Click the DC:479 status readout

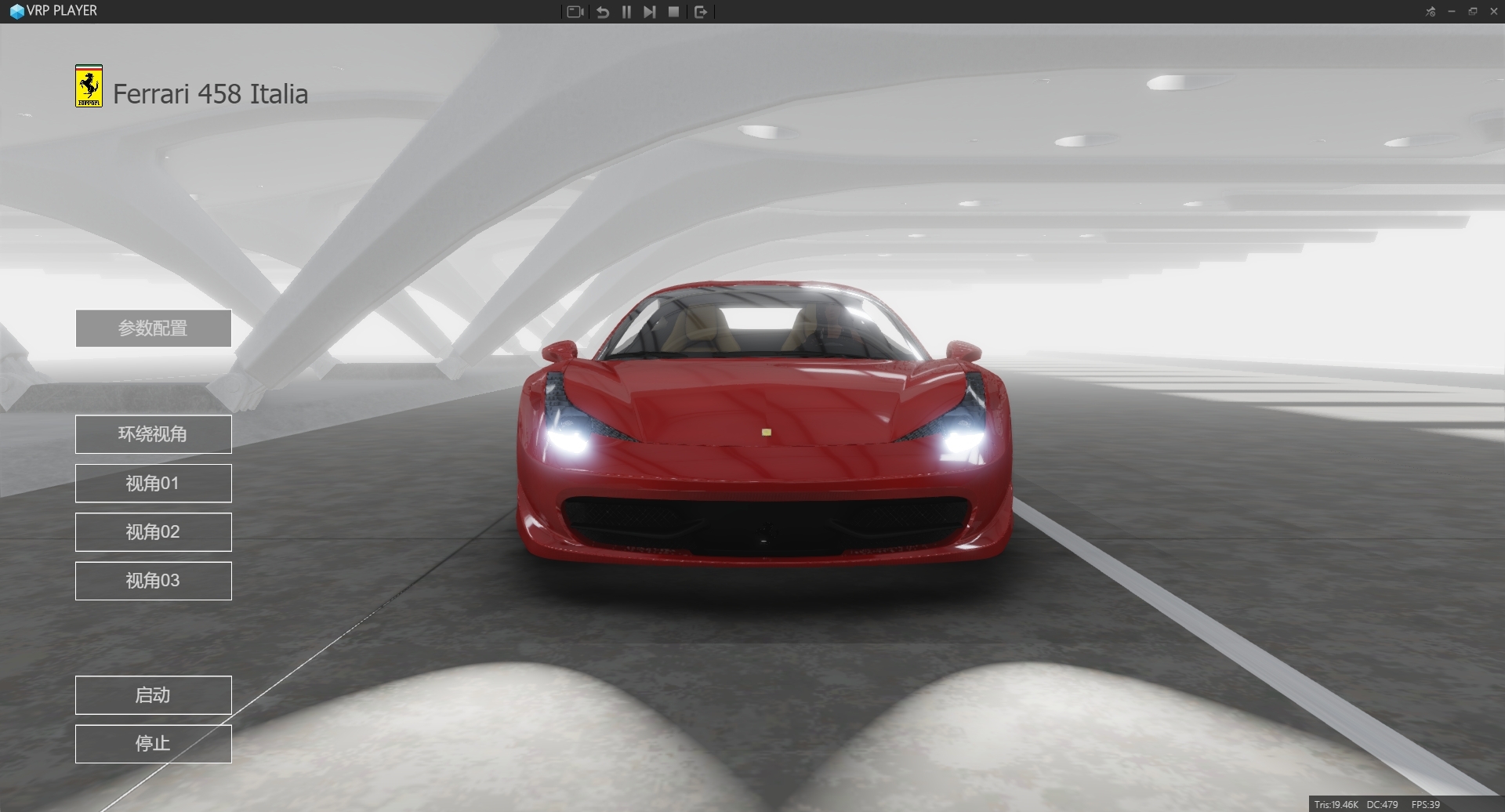pos(1382,804)
